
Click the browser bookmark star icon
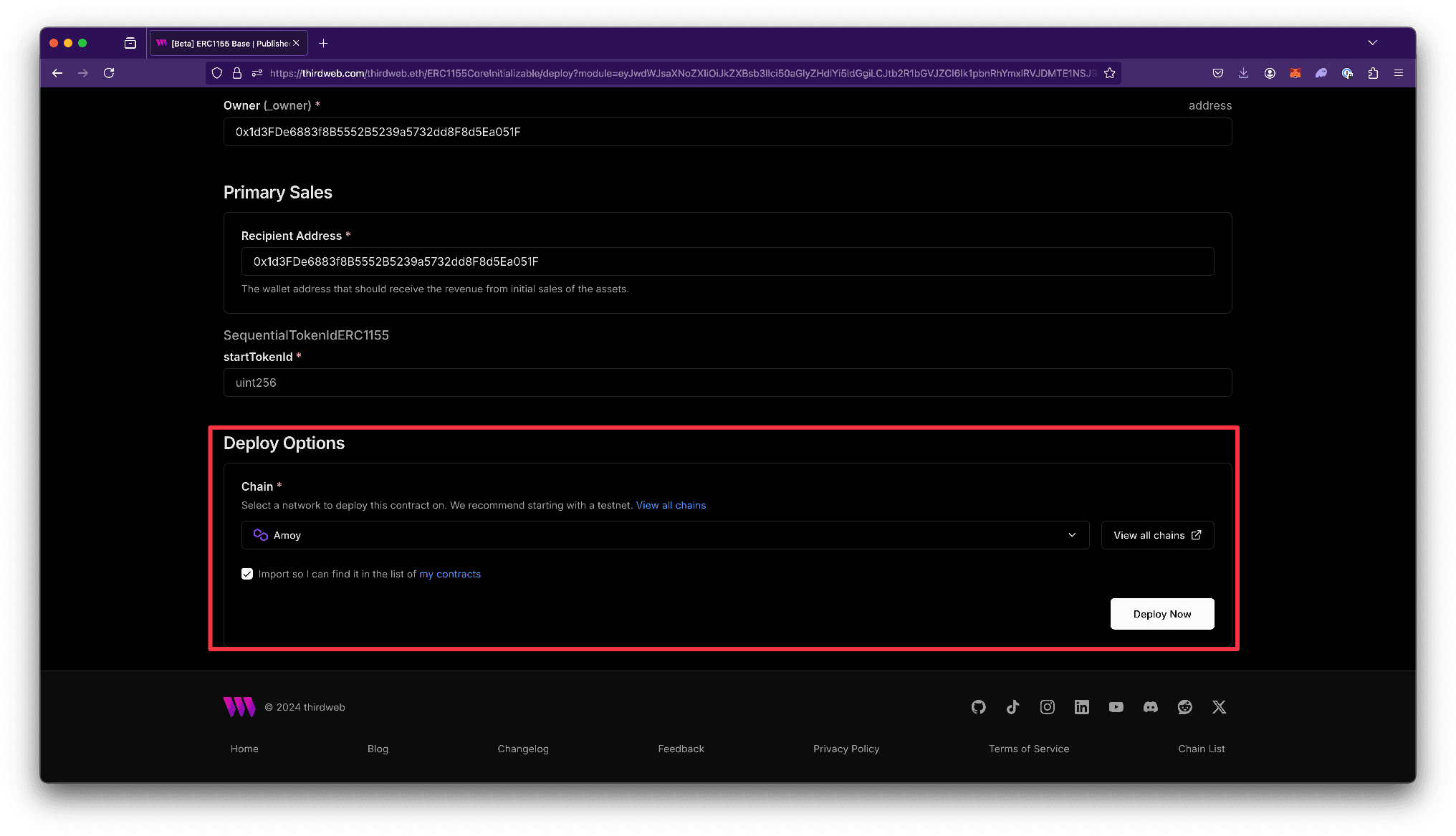click(x=1111, y=72)
